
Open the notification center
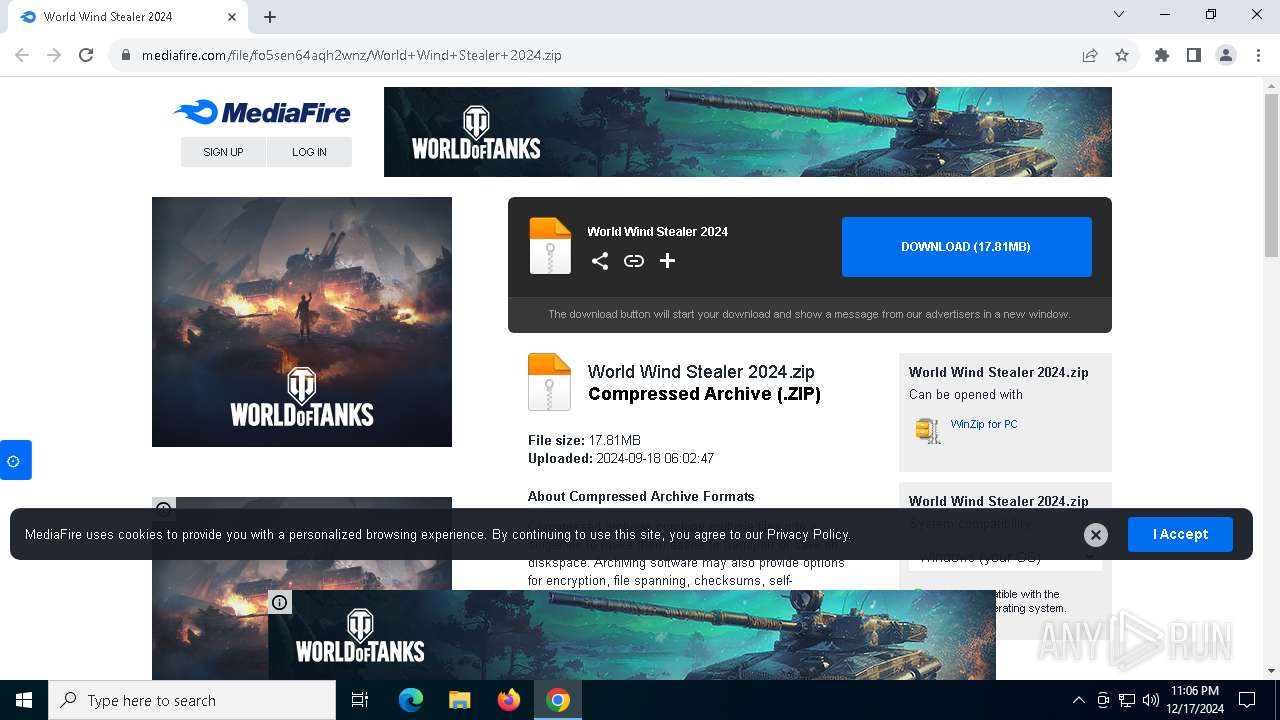pyautogui.click(x=1247, y=700)
